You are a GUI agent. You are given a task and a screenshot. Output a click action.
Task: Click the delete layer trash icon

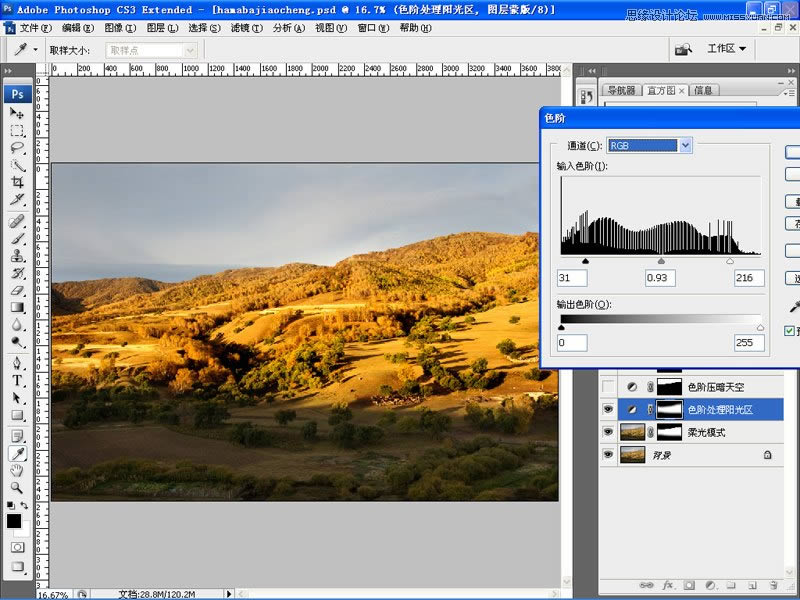[x=774, y=584]
